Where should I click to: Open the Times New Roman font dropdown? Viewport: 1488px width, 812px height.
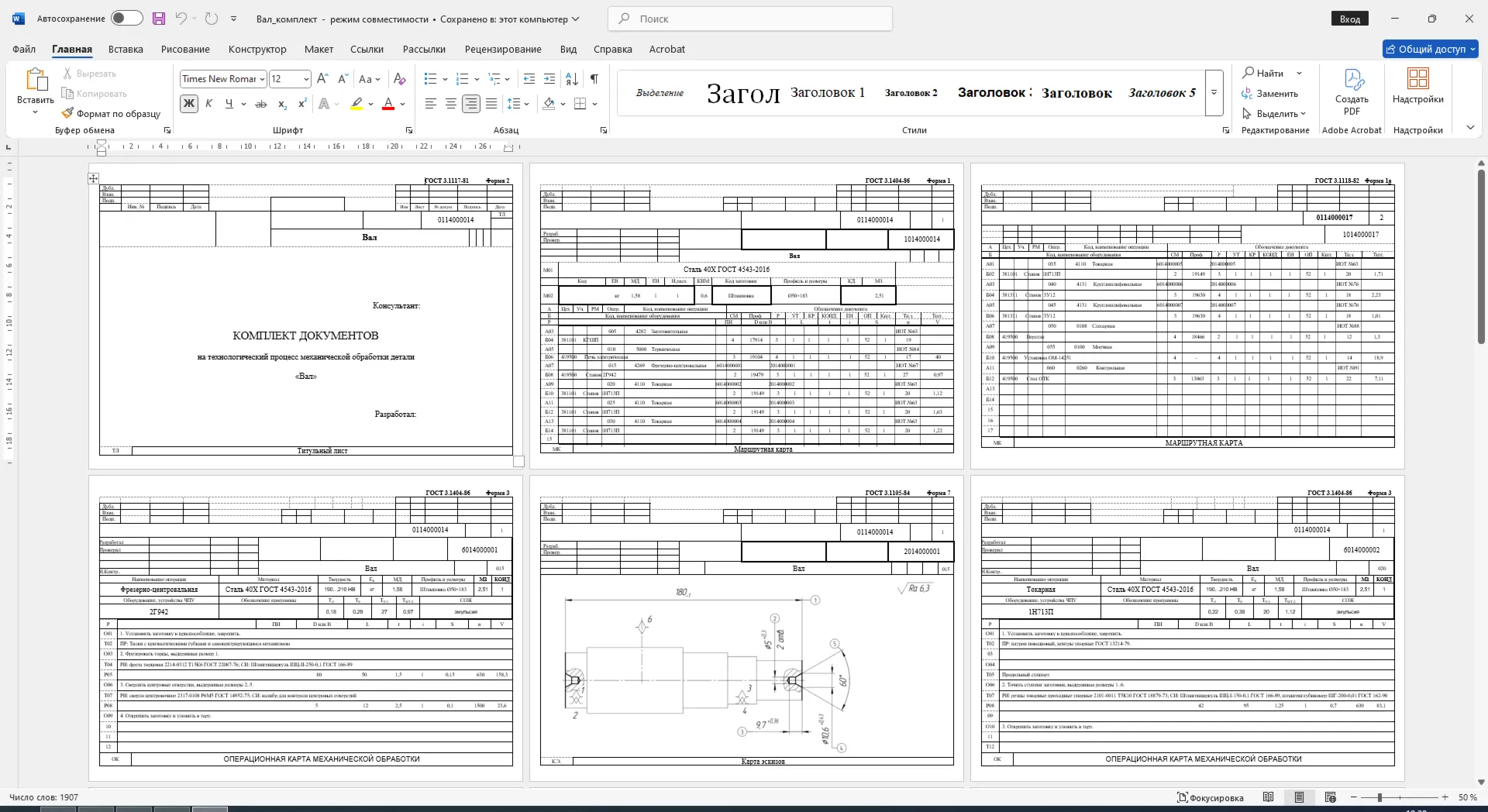click(x=262, y=79)
